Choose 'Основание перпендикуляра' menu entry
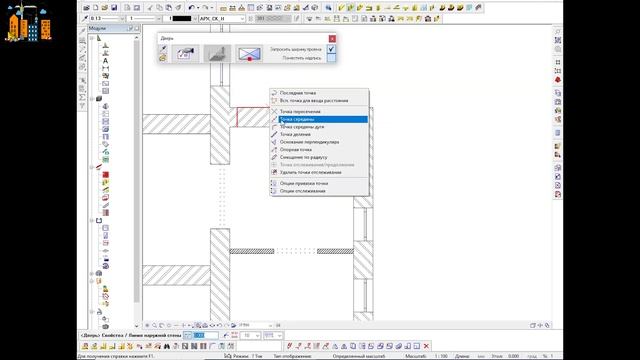 click(319, 142)
